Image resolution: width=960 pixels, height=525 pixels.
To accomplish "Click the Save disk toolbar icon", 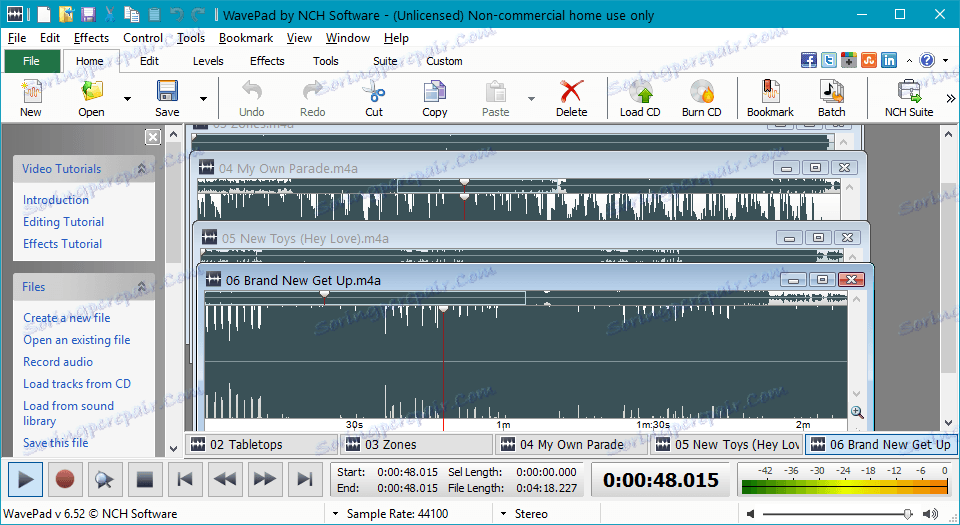I will (x=167, y=92).
